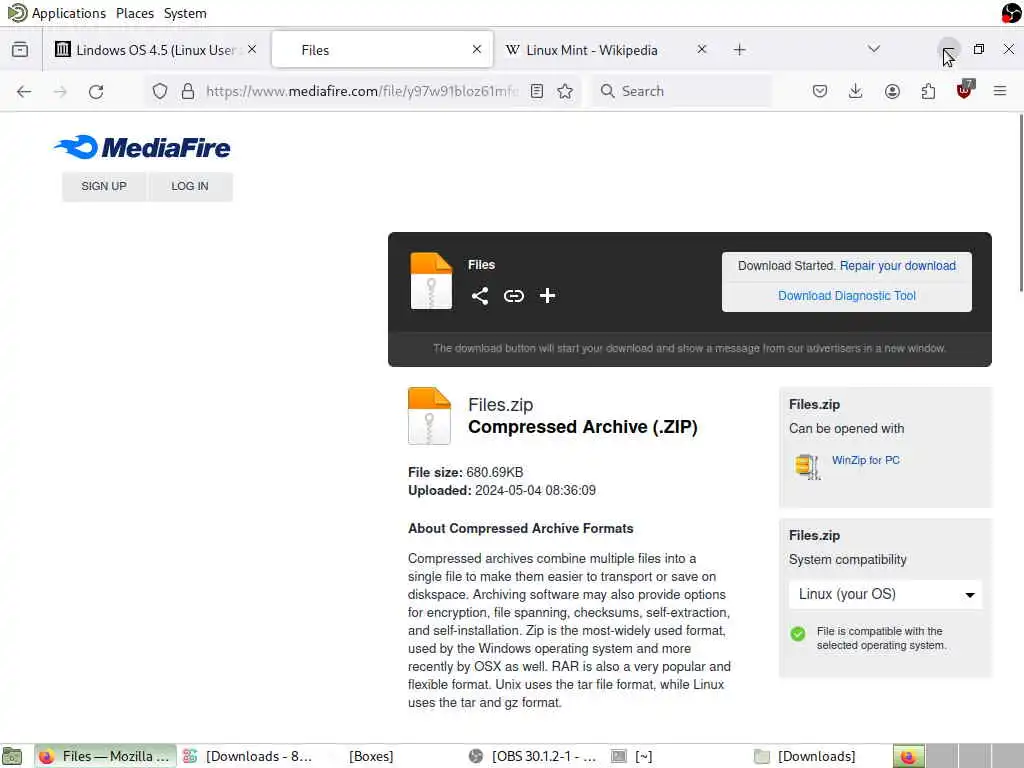Image resolution: width=1024 pixels, height=768 pixels.
Task: Click the Firefox icon in bottom-right panel
Action: click(908, 756)
